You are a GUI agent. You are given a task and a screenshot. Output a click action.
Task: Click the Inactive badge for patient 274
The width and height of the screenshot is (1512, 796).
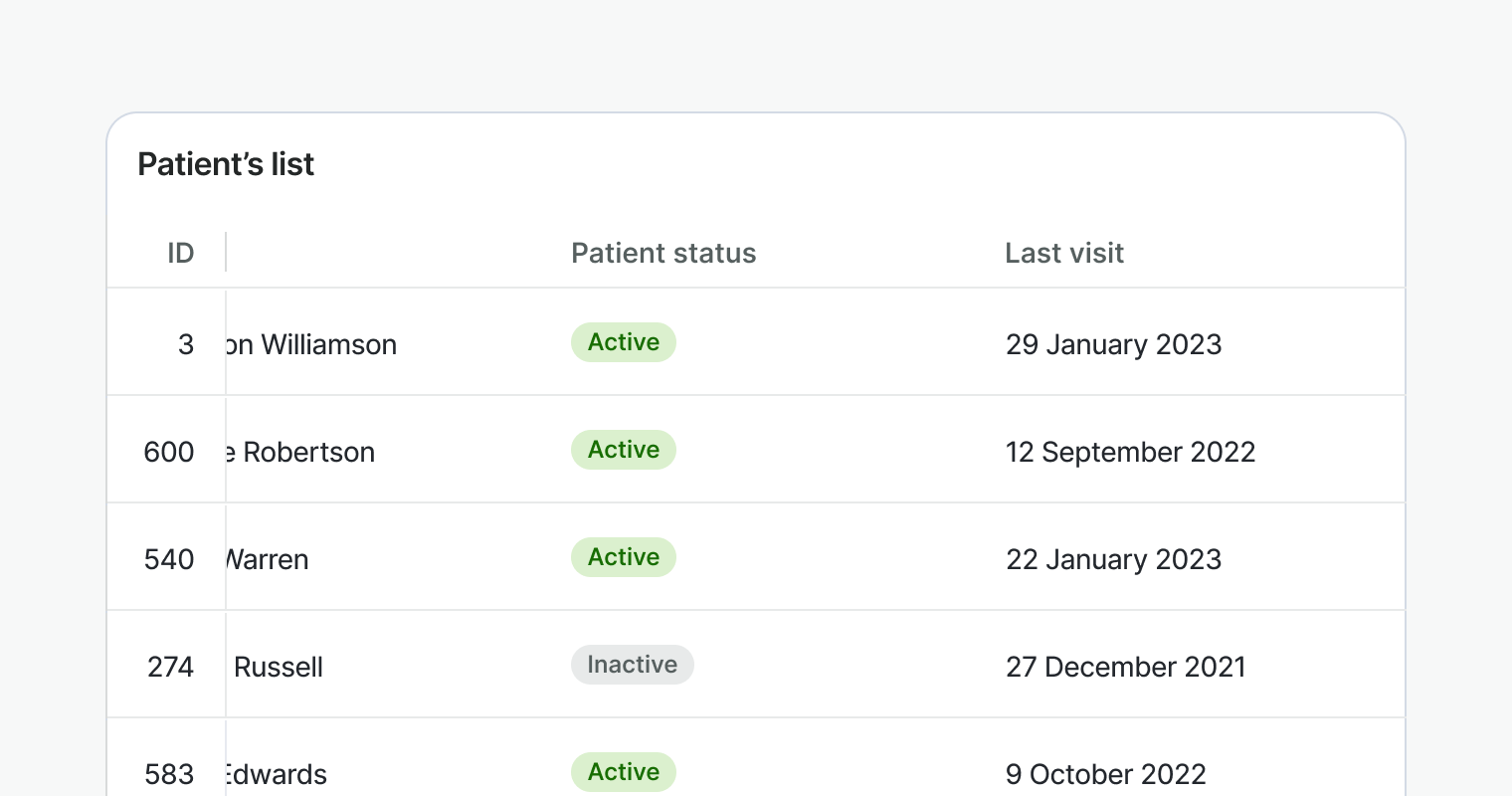click(633, 665)
